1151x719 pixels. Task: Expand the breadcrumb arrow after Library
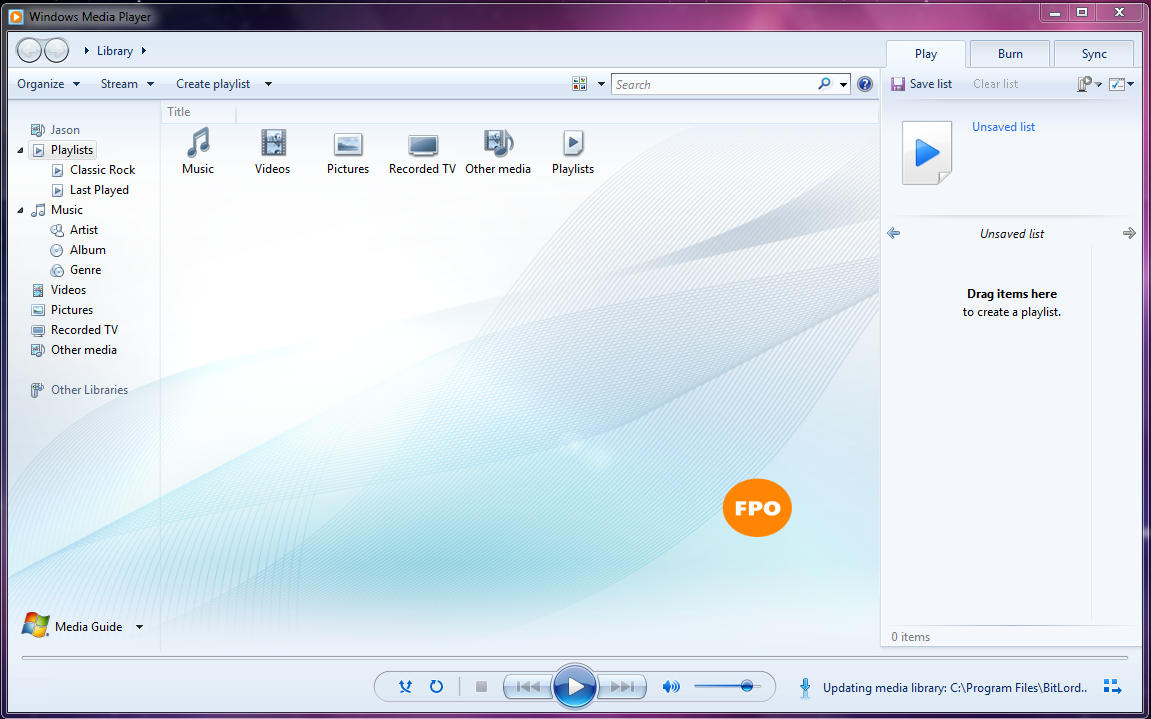(144, 51)
